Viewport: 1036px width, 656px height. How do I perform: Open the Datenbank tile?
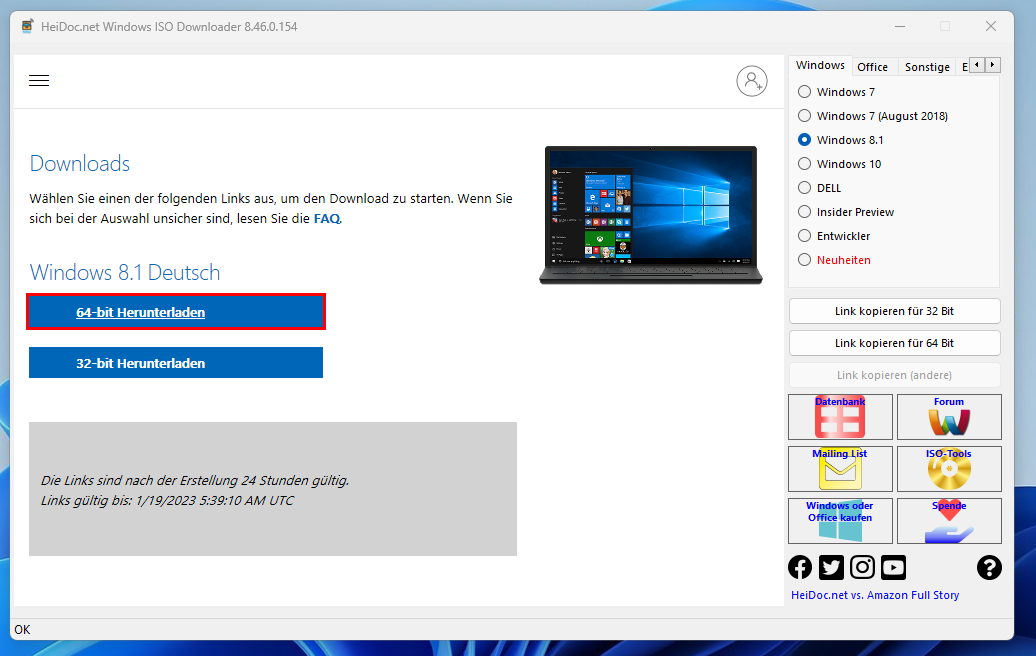[840, 417]
